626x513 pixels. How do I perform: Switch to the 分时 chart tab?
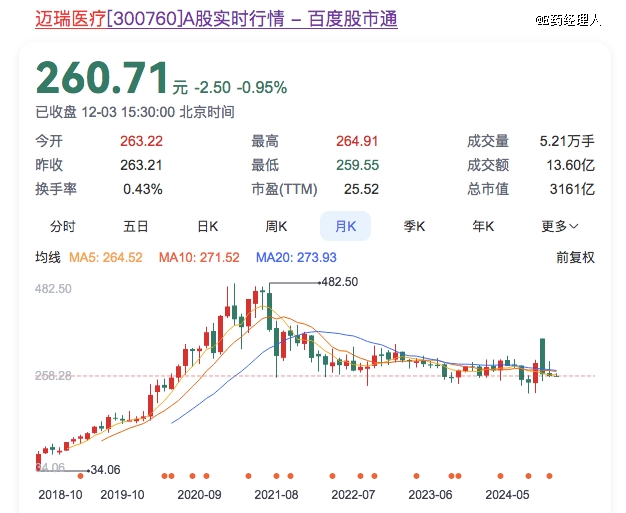point(62,226)
